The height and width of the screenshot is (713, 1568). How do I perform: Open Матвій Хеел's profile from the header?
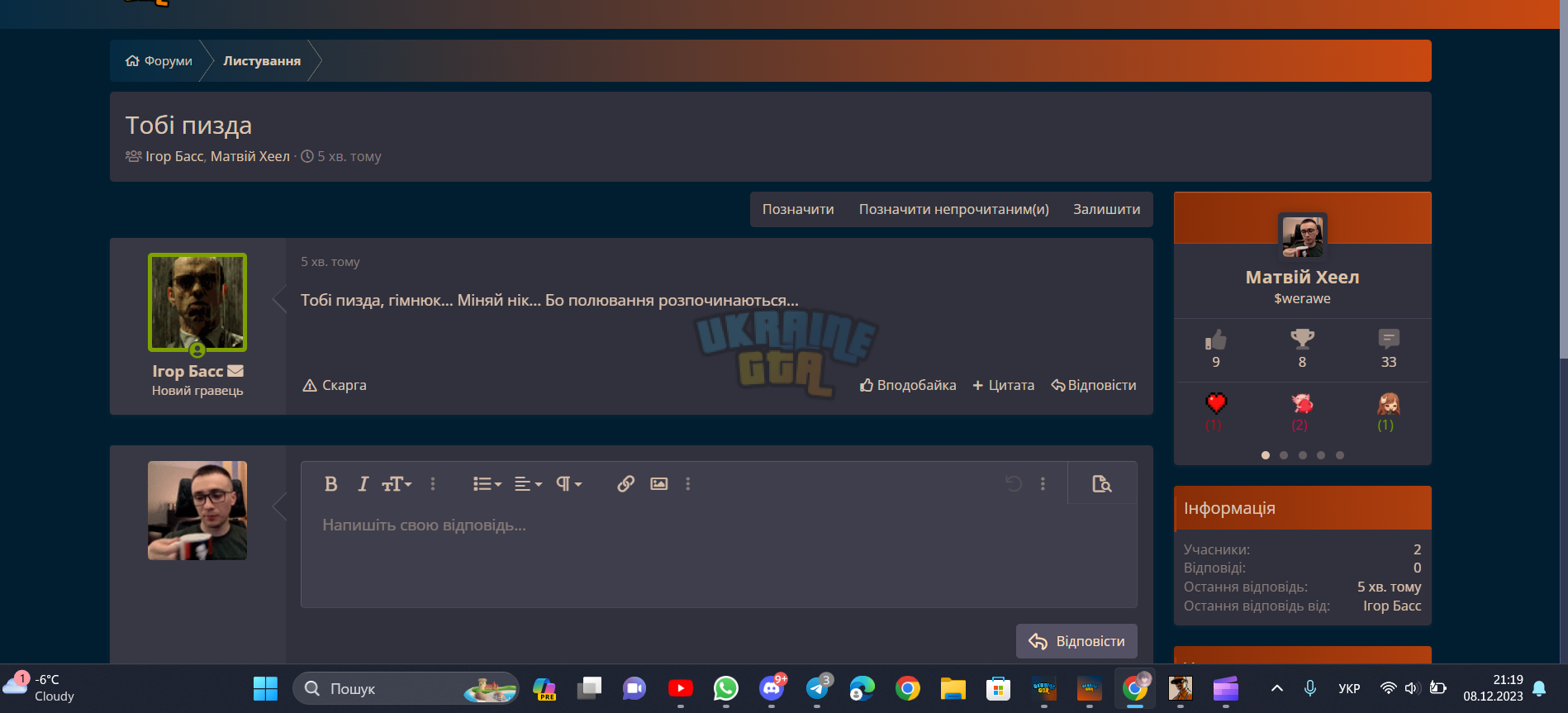(250, 156)
